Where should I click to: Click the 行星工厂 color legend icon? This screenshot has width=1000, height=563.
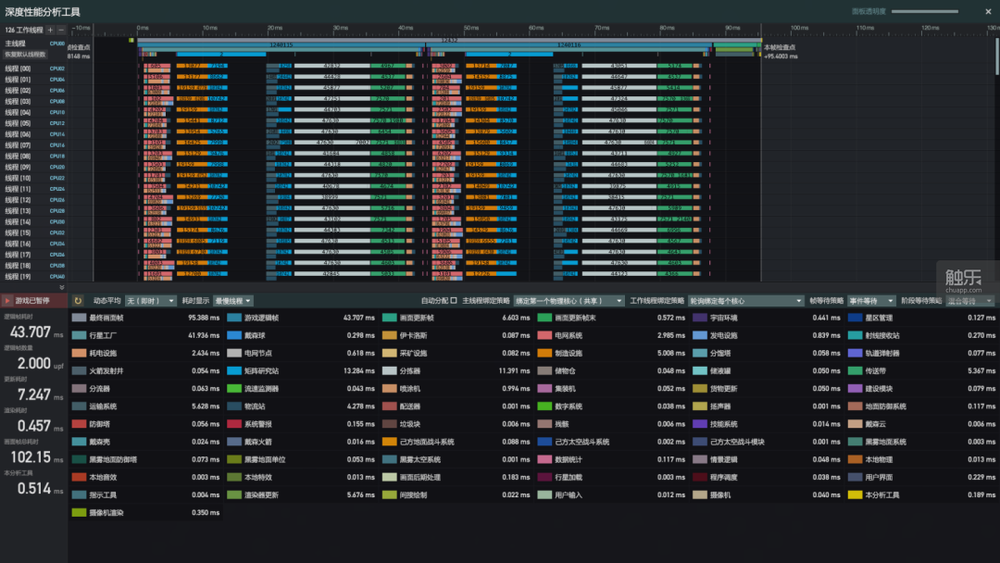[79, 335]
